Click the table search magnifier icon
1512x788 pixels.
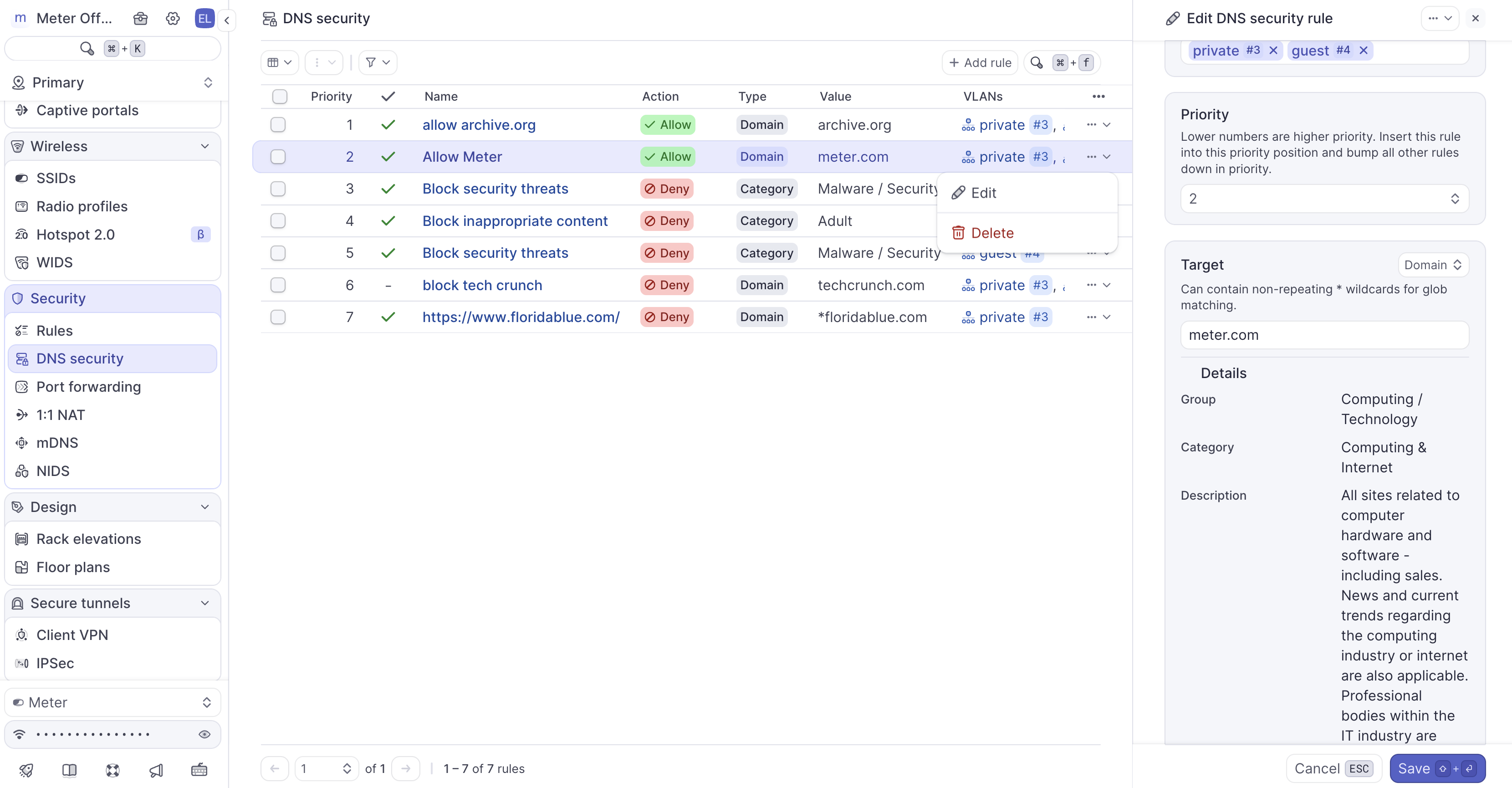tap(1037, 62)
